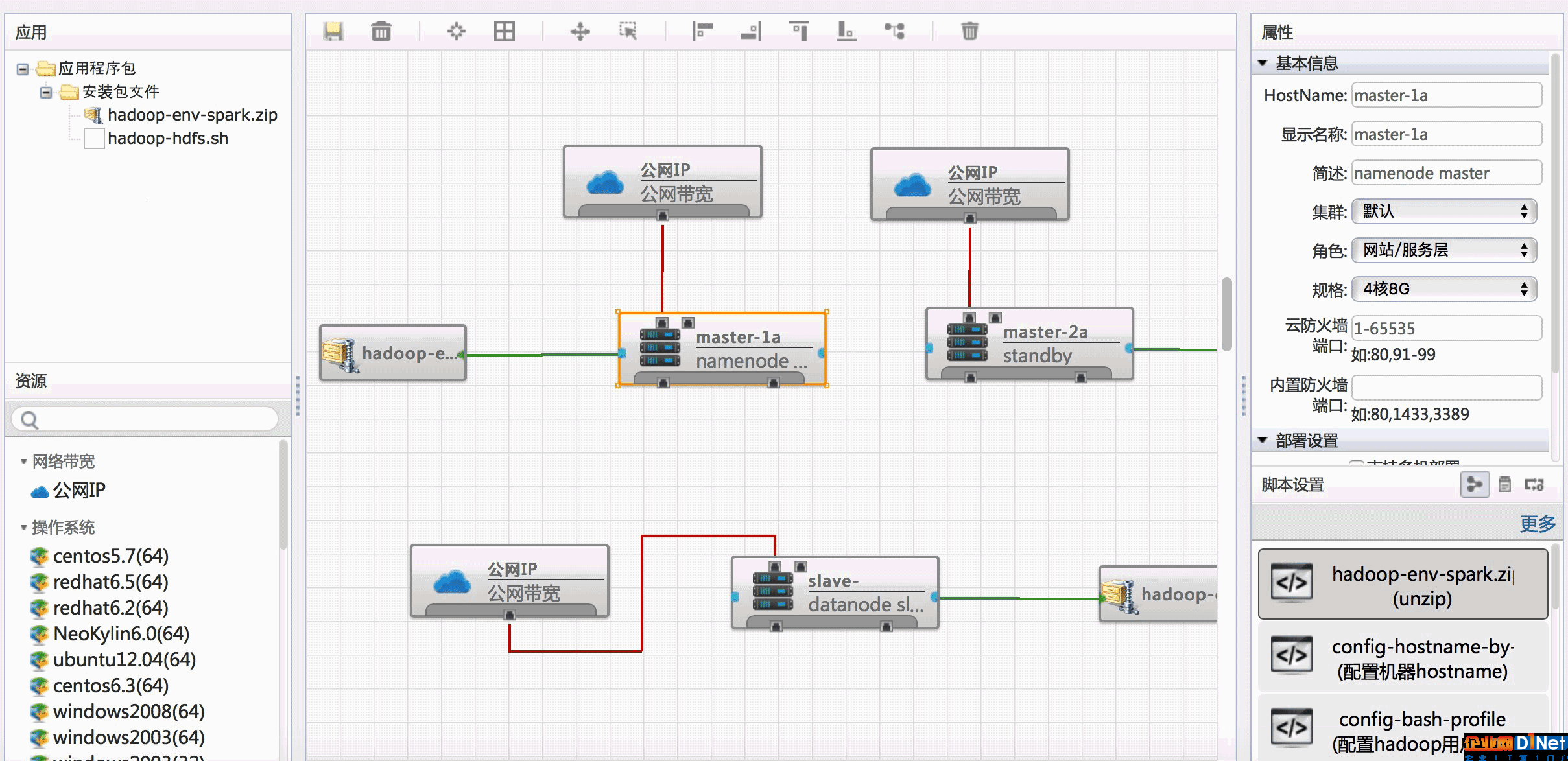The height and width of the screenshot is (761, 1568).
Task: Click the center/fit canvas crosshair icon
Action: 457,31
